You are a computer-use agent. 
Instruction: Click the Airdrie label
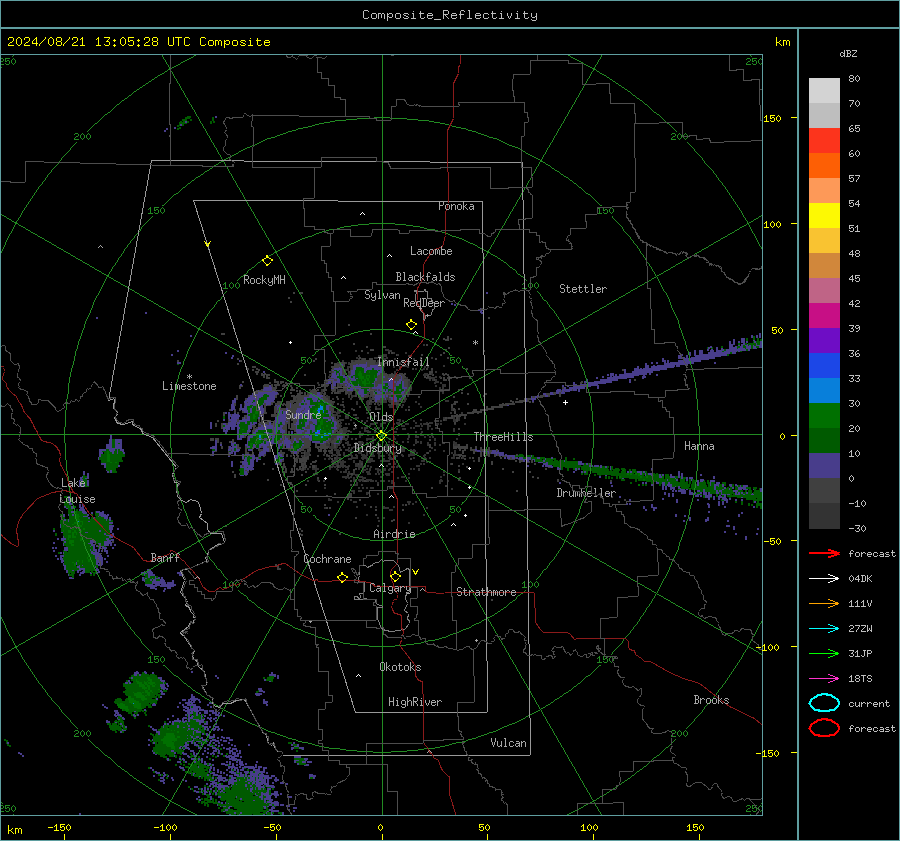coord(394,534)
